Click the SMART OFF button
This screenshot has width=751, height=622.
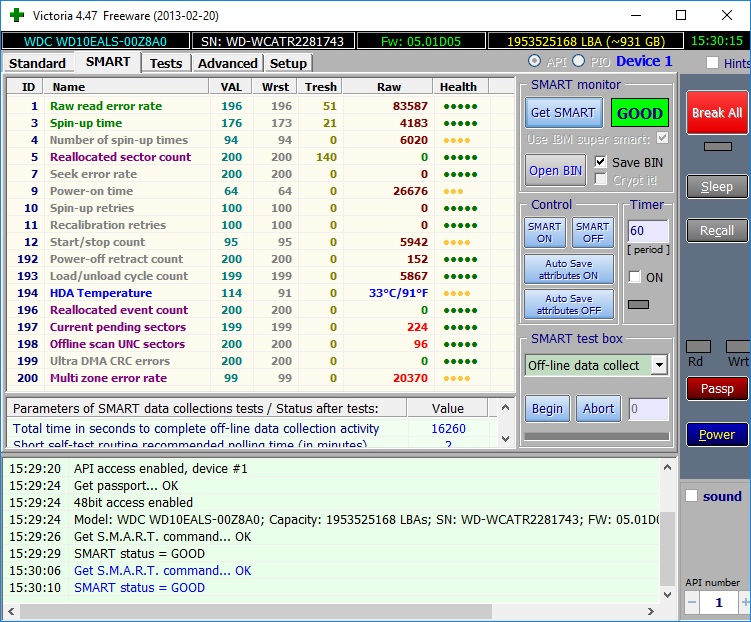click(x=593, y=232)
